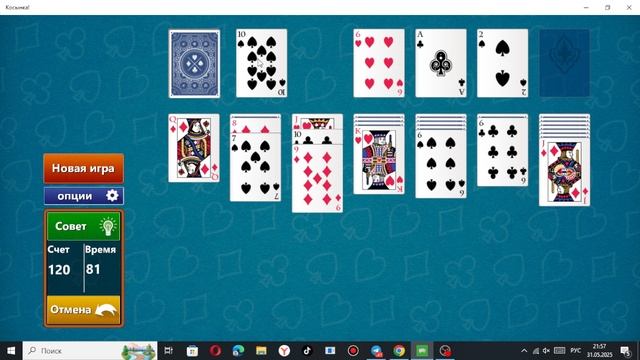
Task: Select the 7 of spades tableau card
Action: point(256,167)
